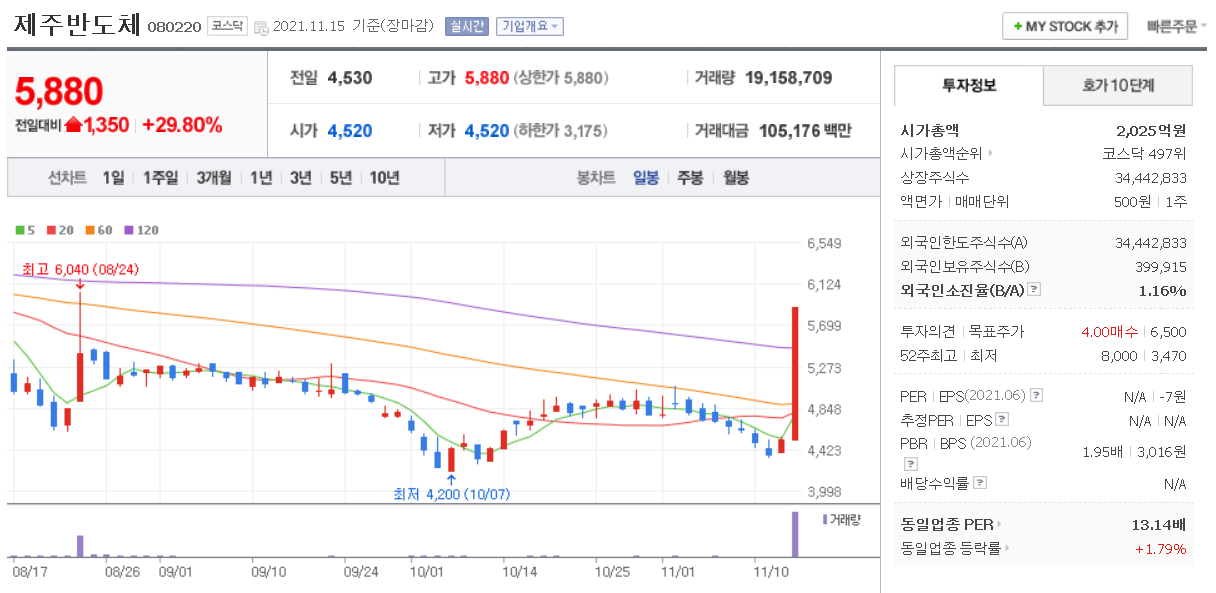
Task: Select the 1년 line chart period
Action: [x=261, y=178]
